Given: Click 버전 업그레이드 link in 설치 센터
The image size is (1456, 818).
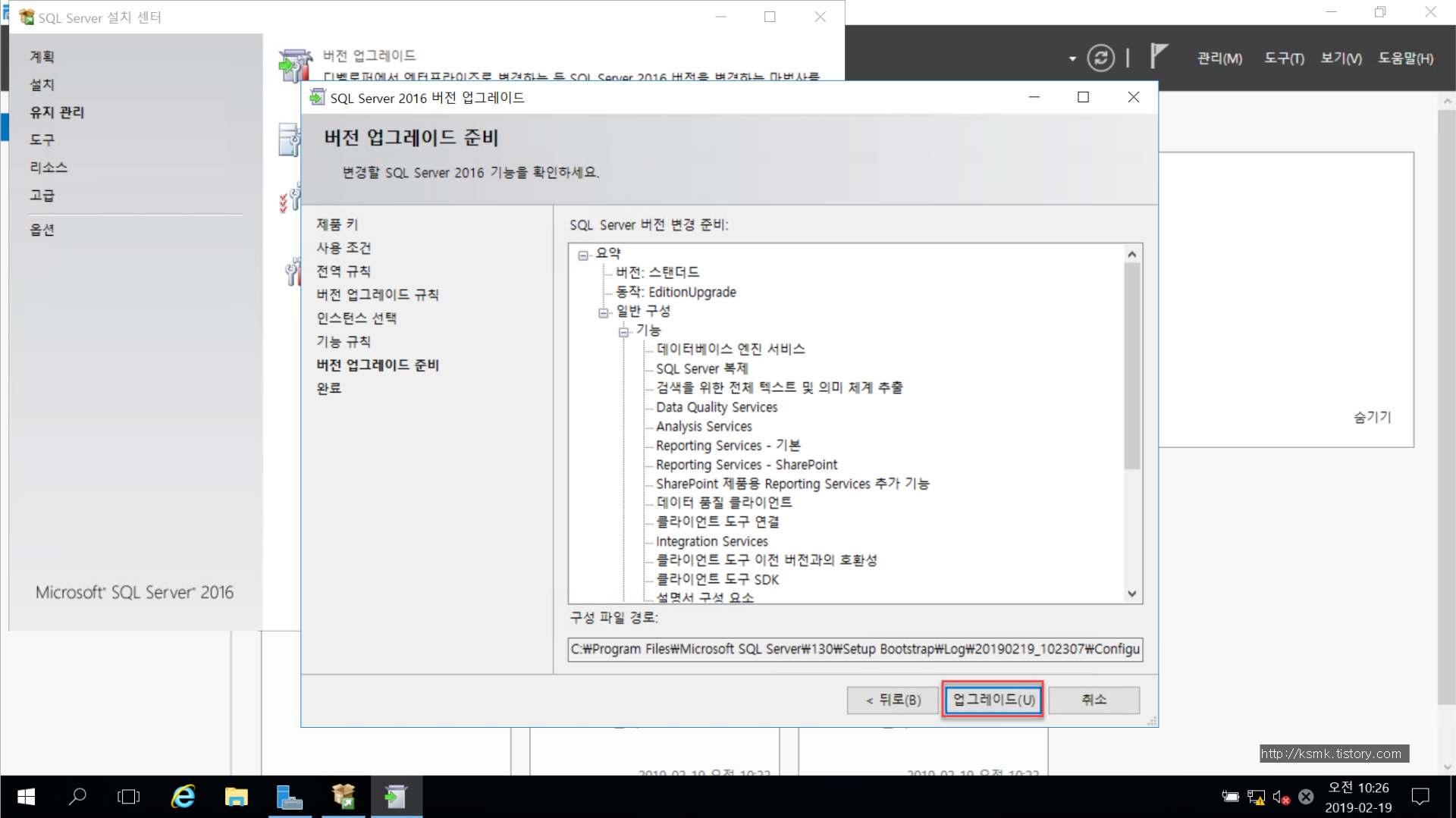Looking at the screenshot, I should click(369, 55).
